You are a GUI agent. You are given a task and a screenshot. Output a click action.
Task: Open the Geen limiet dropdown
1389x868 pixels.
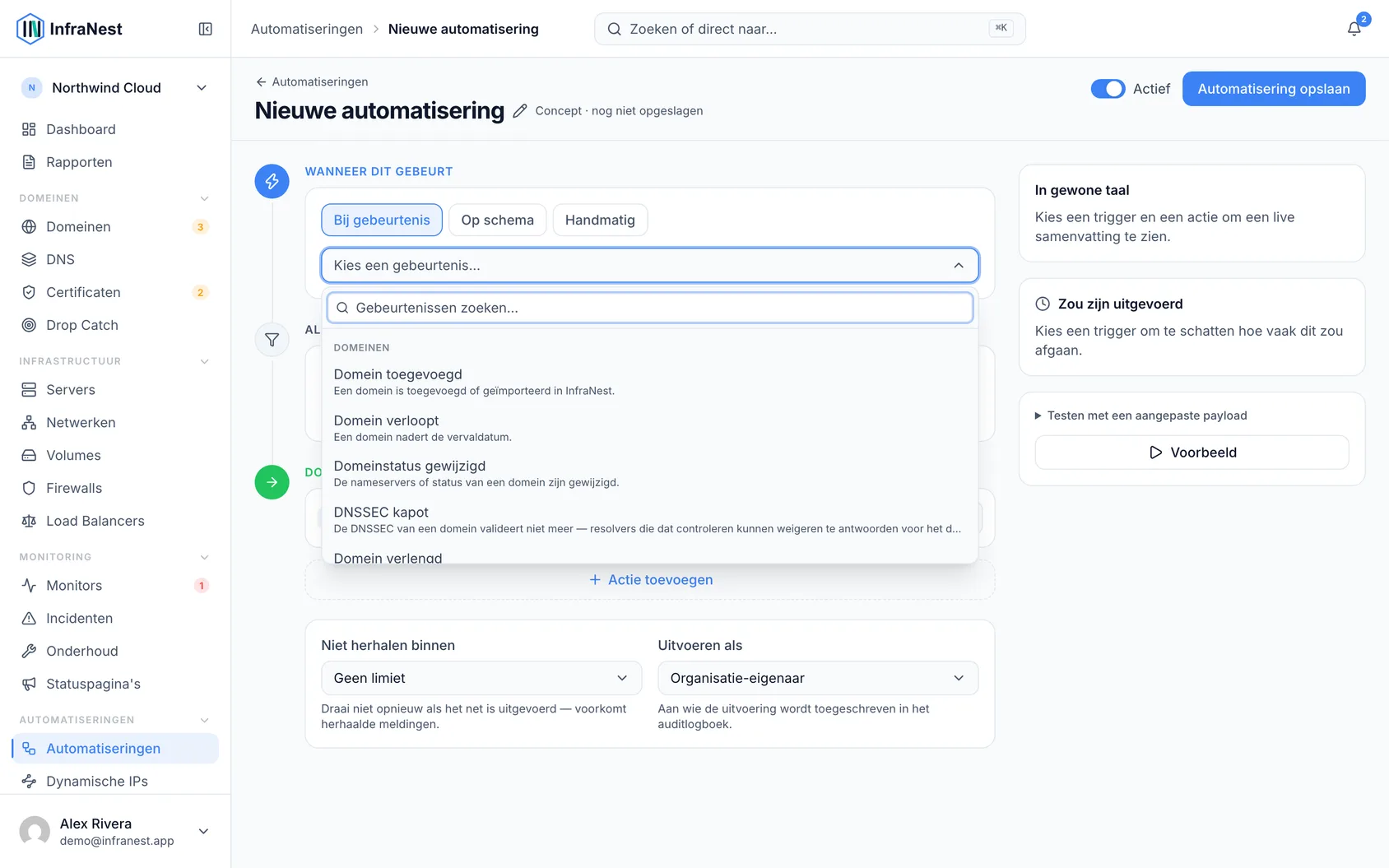[481, 678]
